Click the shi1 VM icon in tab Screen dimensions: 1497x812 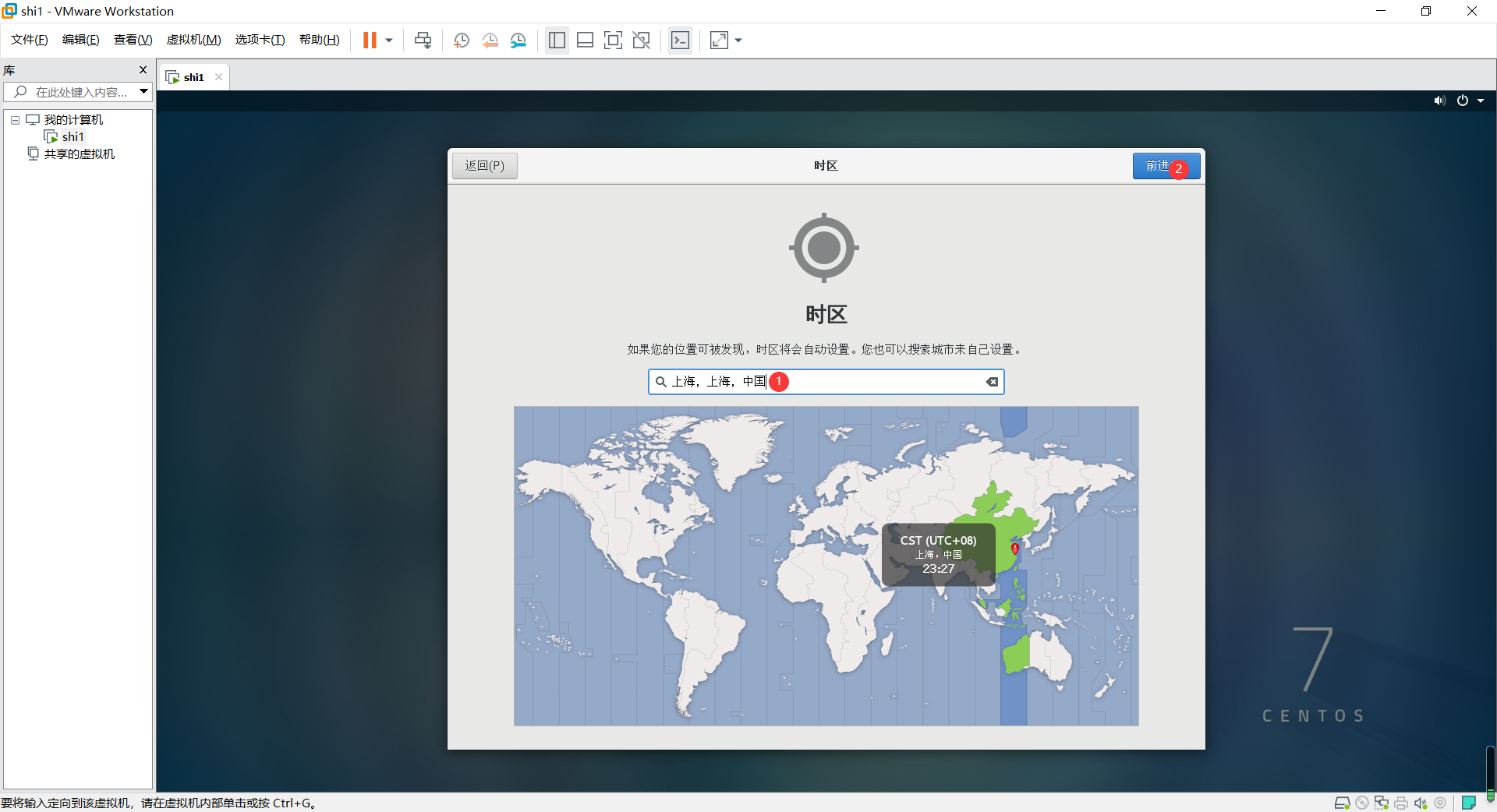click(x=172, y=77)
